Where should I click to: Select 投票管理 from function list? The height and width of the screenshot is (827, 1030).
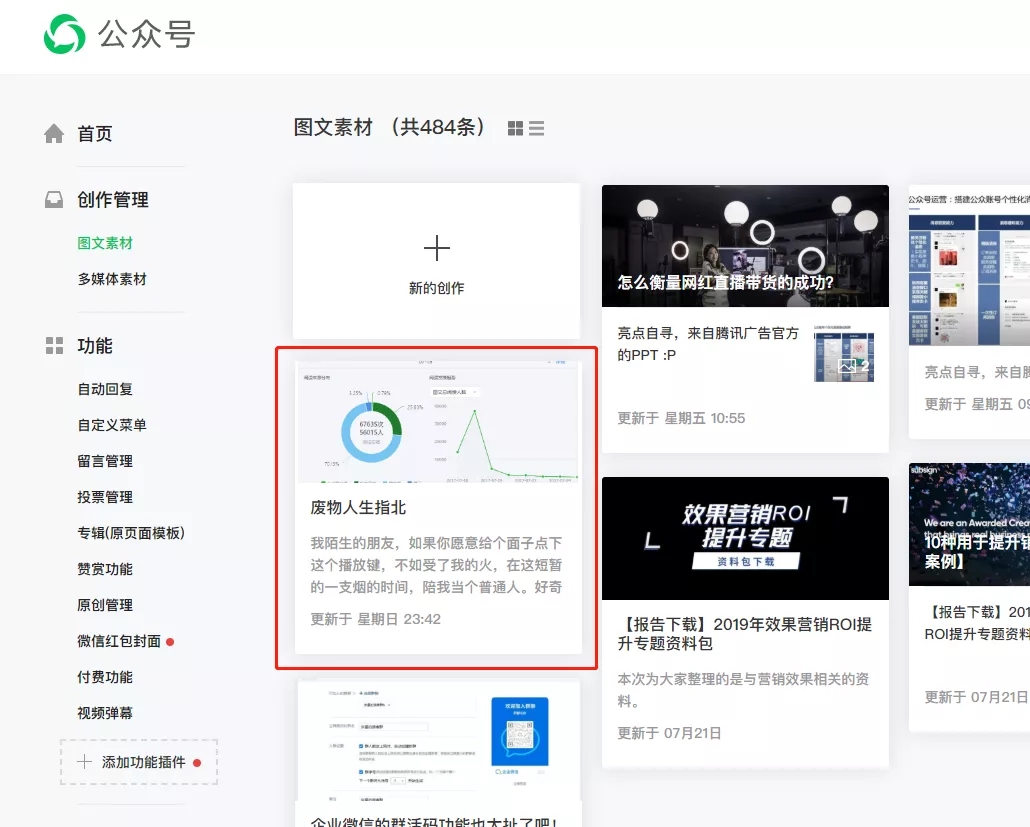click(105, 497)
